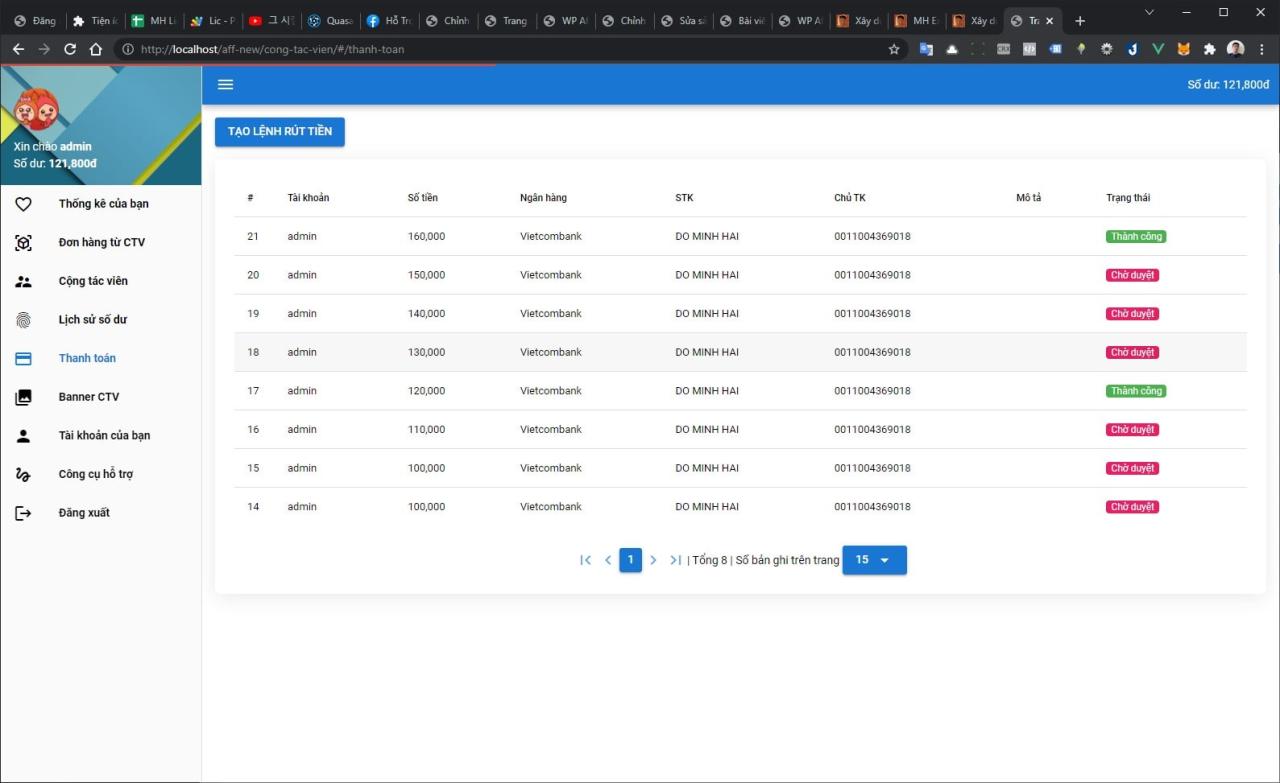Click the bookmark star in the address bar
The height and width of the screenshot is (783, 1280).
click(x=893, y=48)
